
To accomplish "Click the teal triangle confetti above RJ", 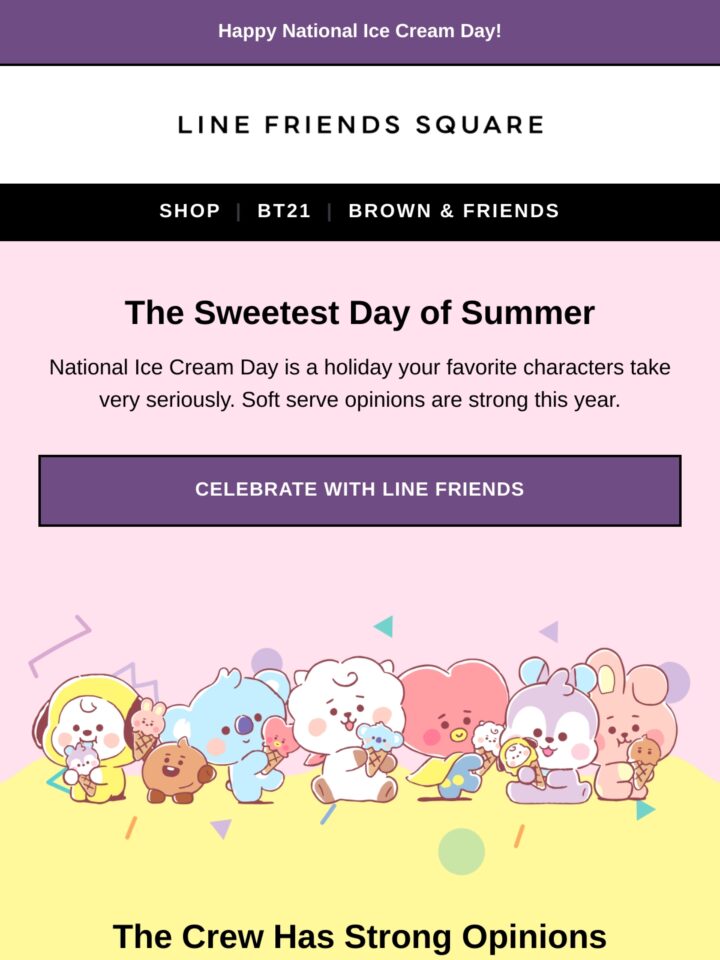I will 384,626.
